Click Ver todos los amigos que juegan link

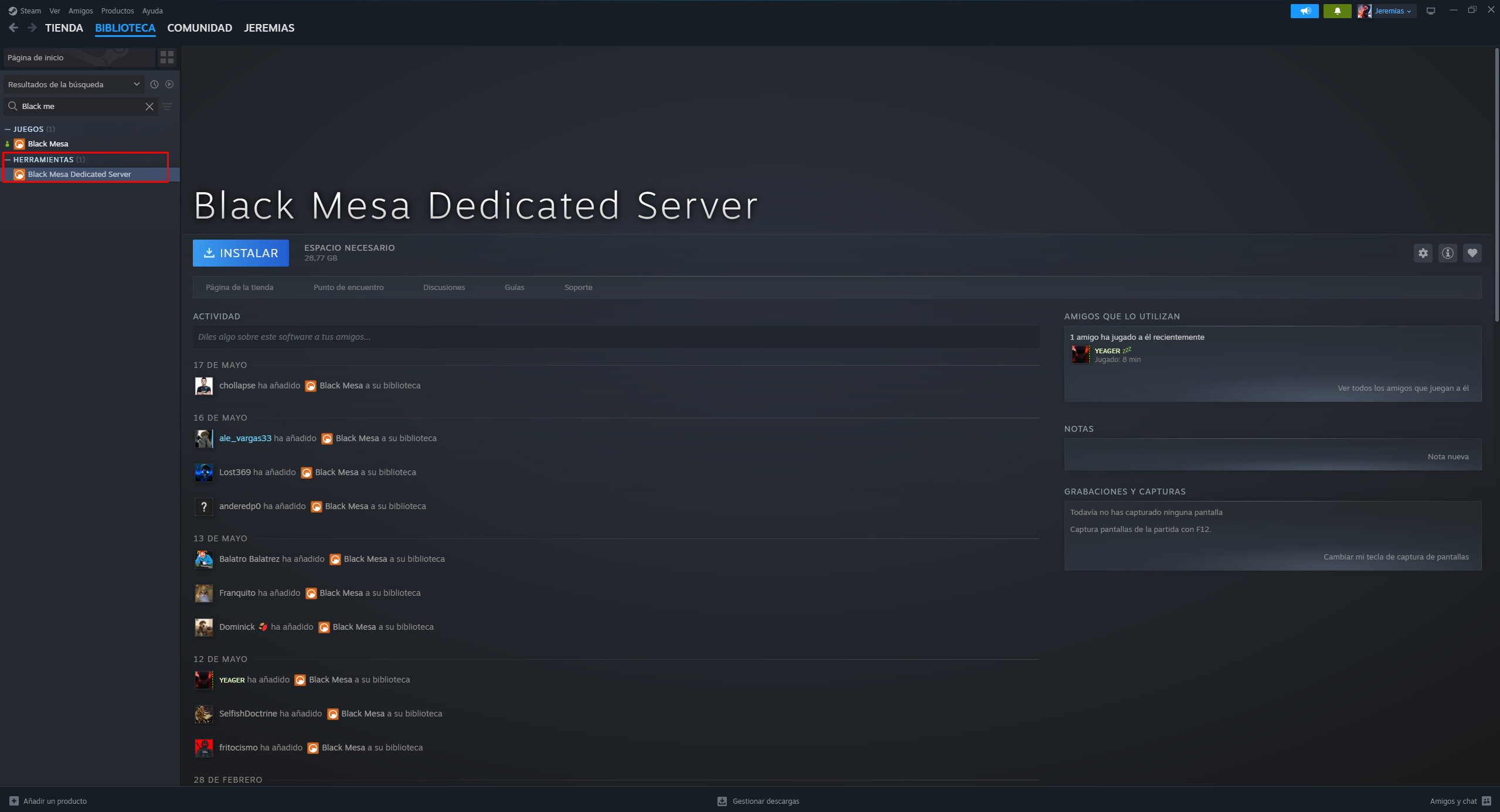1403,388
